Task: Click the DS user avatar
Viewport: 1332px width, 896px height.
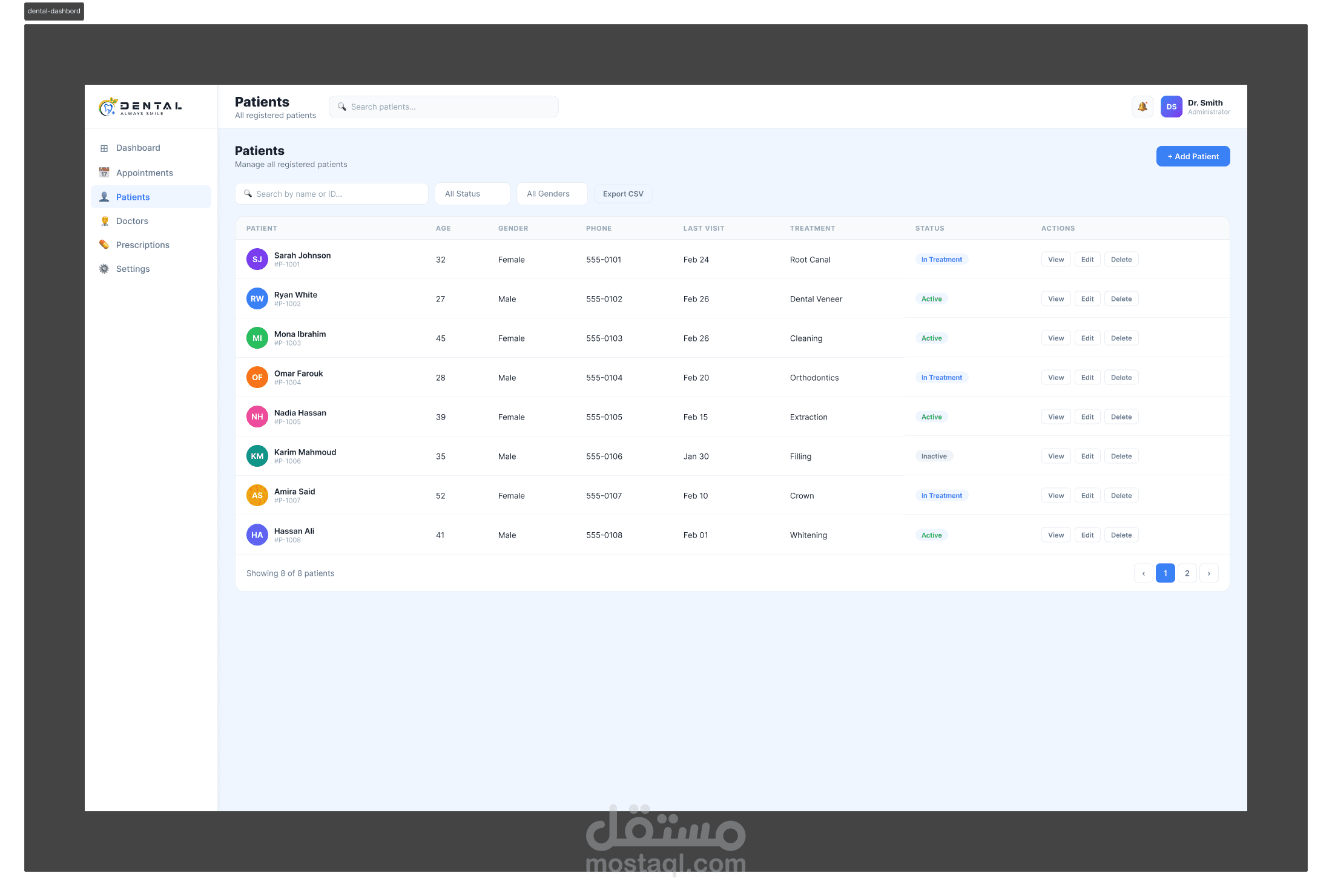Action: coord(1171,107)
